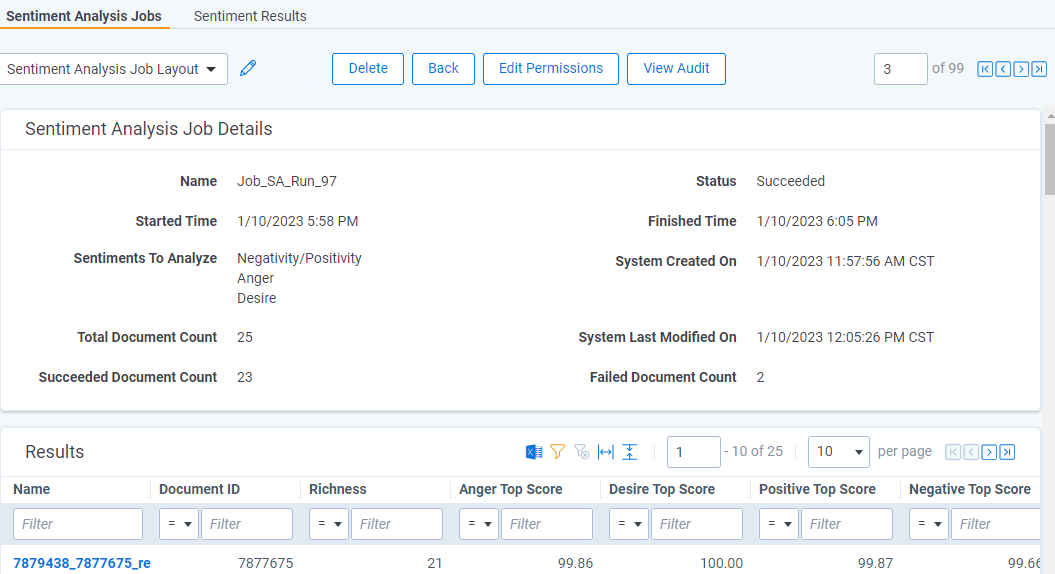Go to next job record
Image resolution: width=1055 pixels, height=574 pixels.
(1021, 69)
